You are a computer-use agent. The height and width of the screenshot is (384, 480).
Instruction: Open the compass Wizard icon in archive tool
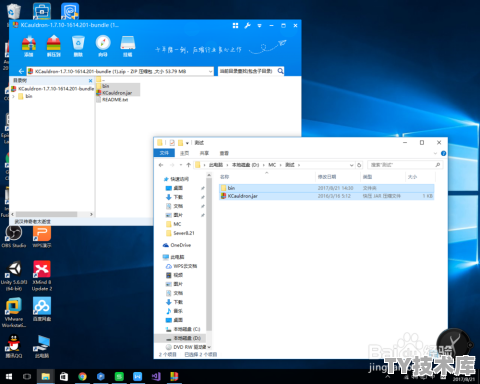(x=103, y=46)
